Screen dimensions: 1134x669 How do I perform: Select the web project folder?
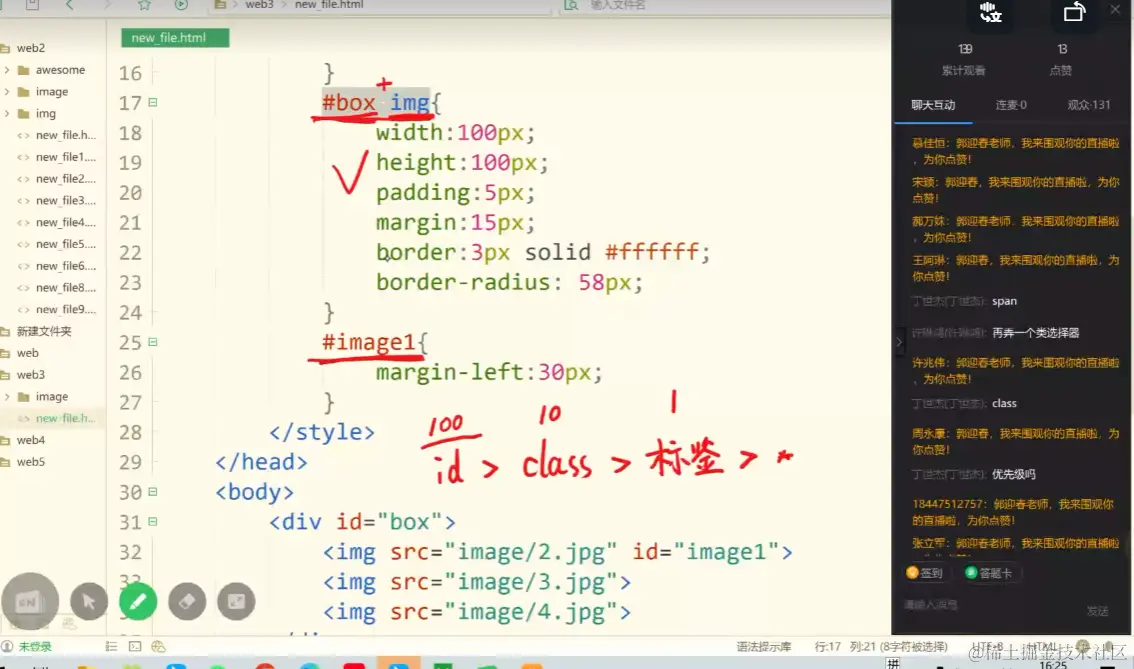pyautogui.click(x=27, y=353)
